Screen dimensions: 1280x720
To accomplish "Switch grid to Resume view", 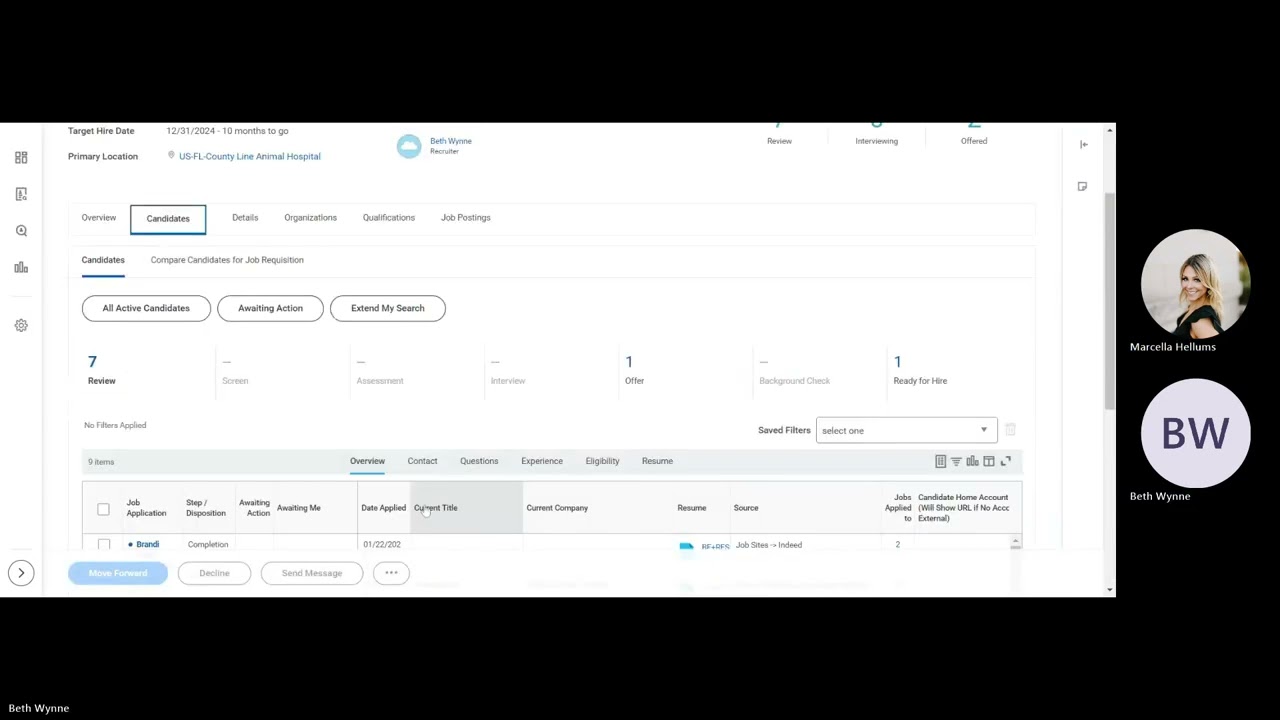I will pyautogui.click(x=657, y=461).
